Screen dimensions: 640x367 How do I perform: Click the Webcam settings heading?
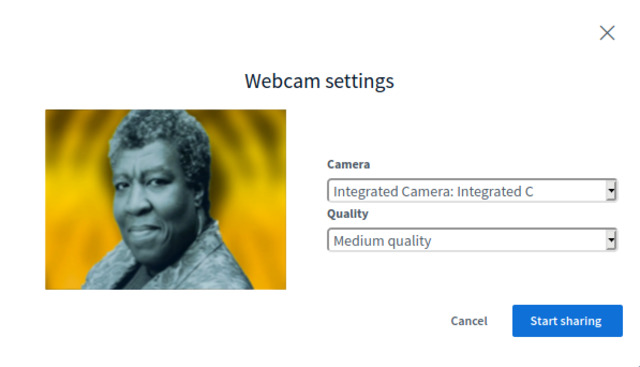tap(319, 81)
